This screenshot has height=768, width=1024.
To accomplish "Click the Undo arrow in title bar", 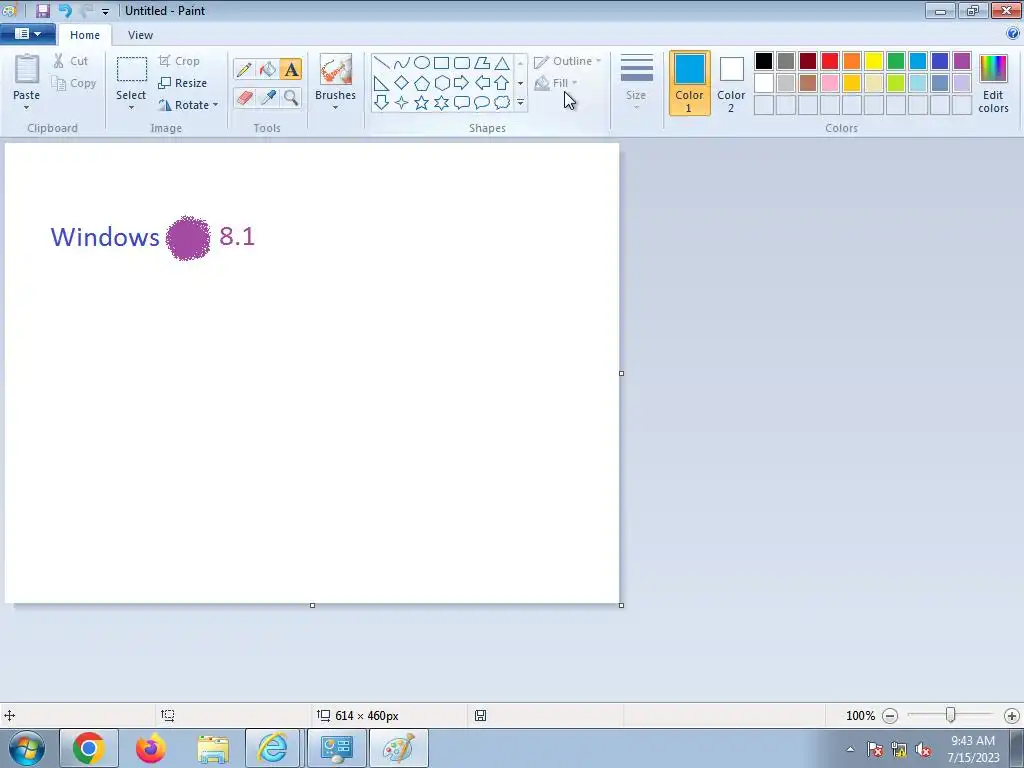I will tap(65, 11).
